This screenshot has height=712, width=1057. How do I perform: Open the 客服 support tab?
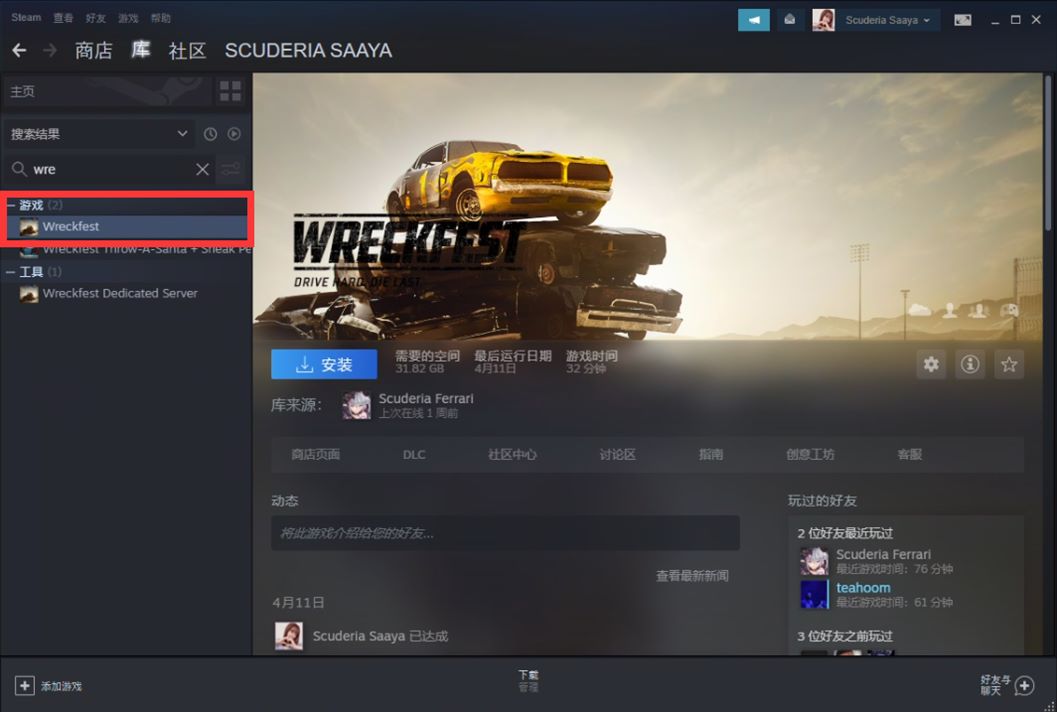pyautogui.click(x=909, y=454)
